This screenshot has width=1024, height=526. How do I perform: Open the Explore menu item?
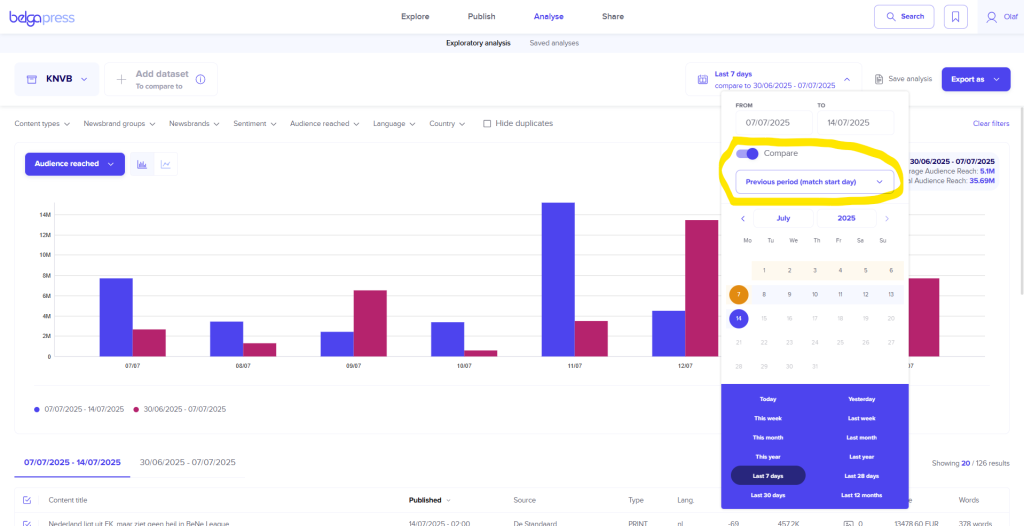click(x=415, y=17)
